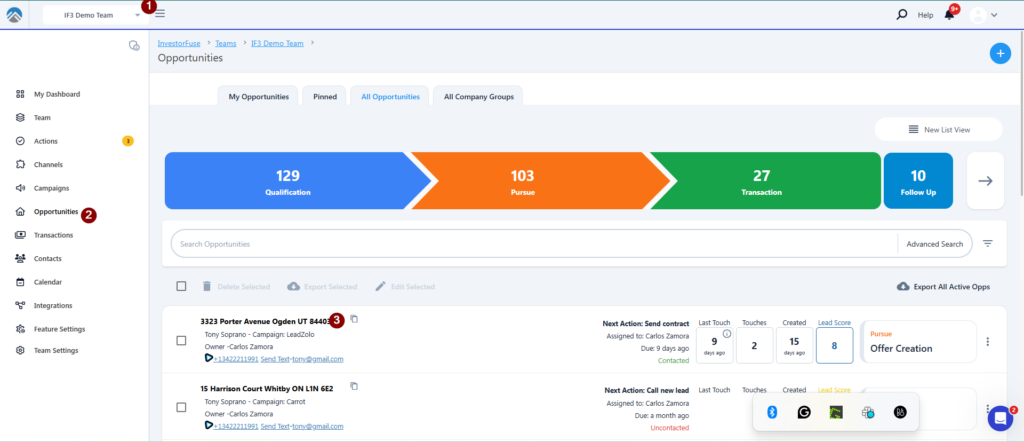Viewport: 1024px width, 442px height.
Task: Open search with the magnifier icon
Action: 902,14
